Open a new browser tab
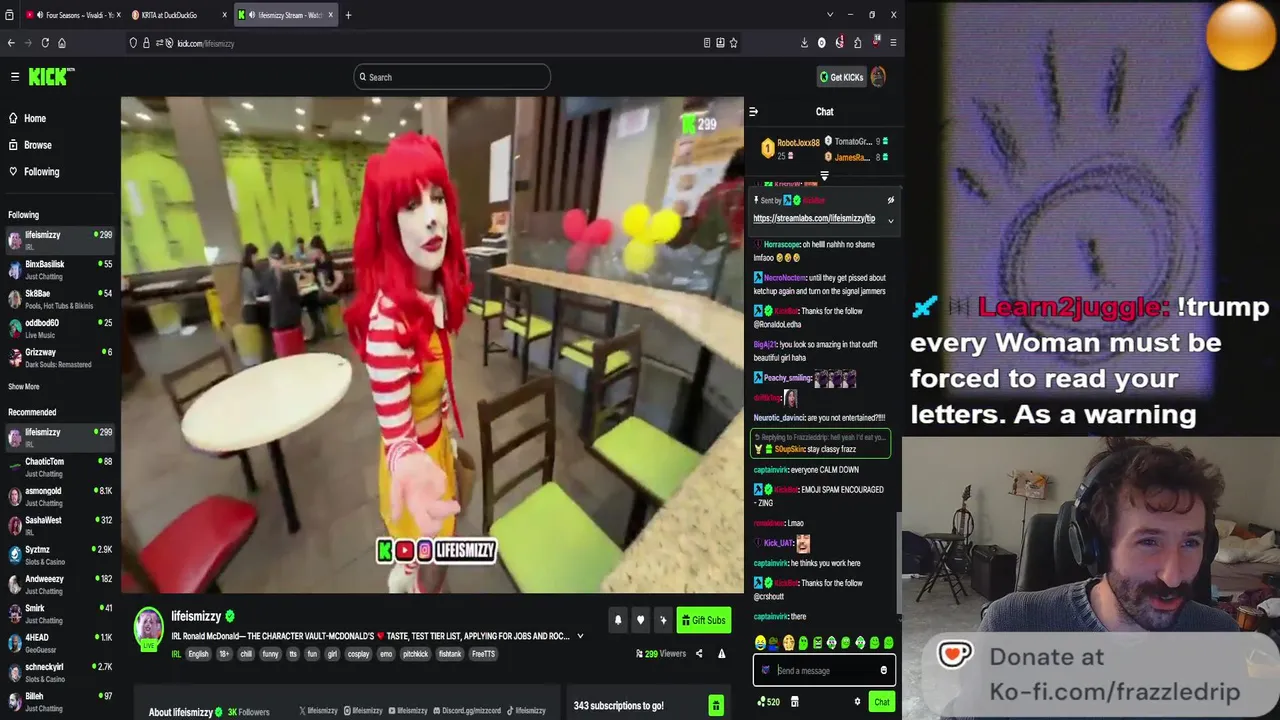 (x=348, y=15)
